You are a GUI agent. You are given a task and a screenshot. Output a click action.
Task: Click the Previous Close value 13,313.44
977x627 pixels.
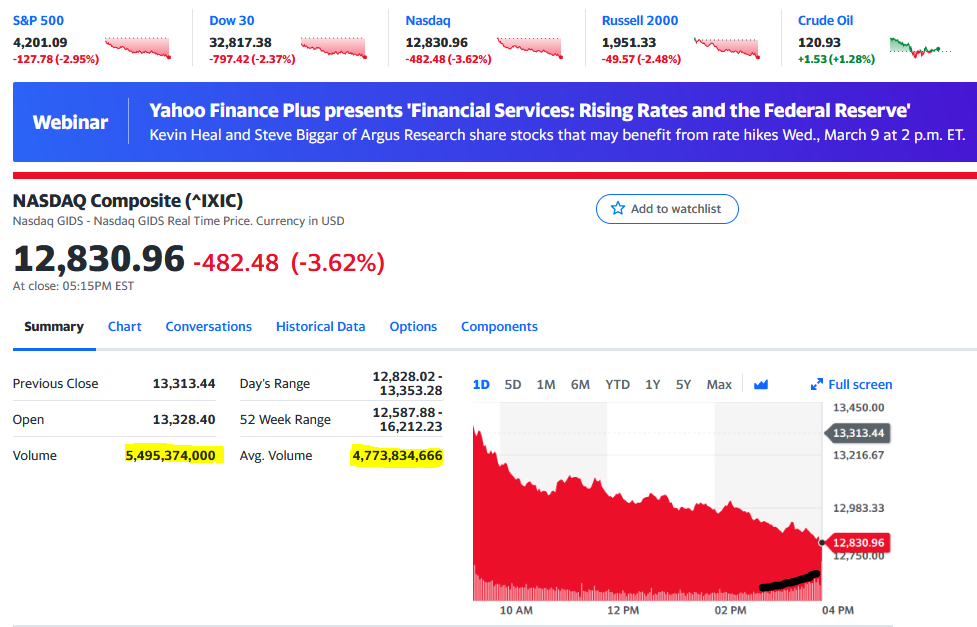(184, 383)
